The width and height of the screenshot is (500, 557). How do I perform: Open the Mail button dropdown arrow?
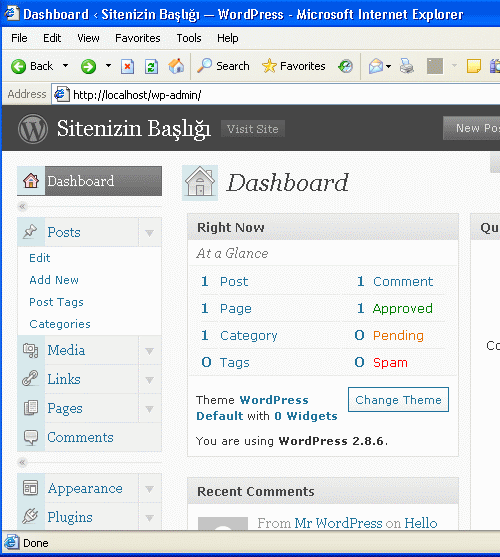click(388, 66)
